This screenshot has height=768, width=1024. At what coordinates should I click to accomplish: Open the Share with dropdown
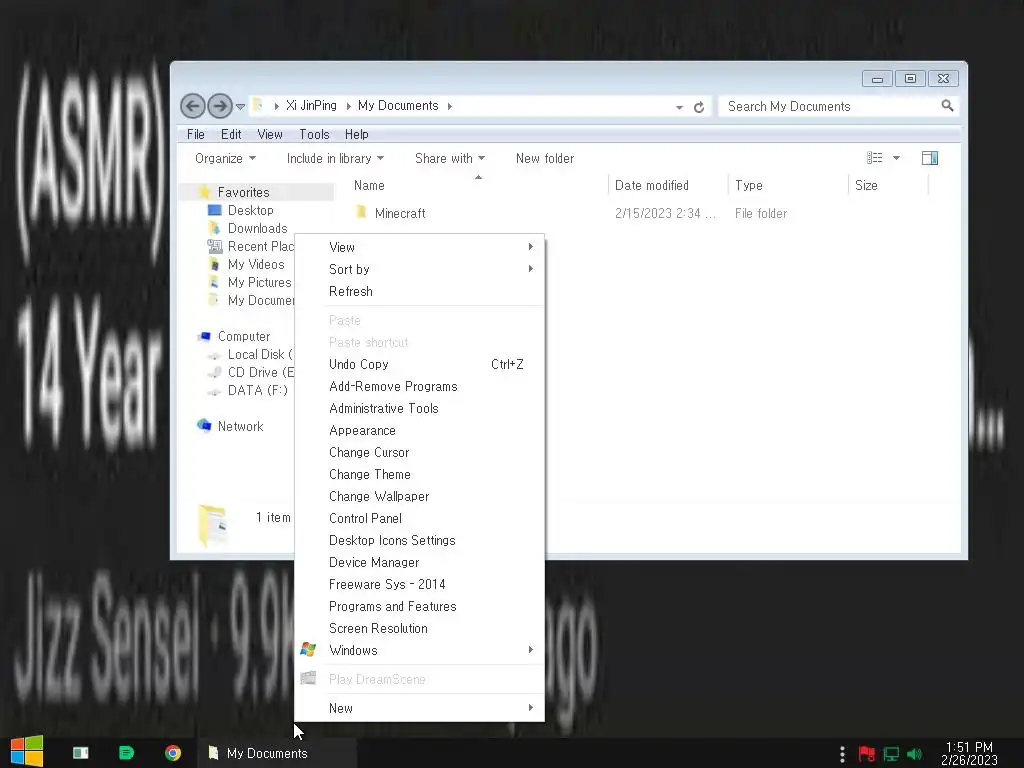click(x=450, y=158)
